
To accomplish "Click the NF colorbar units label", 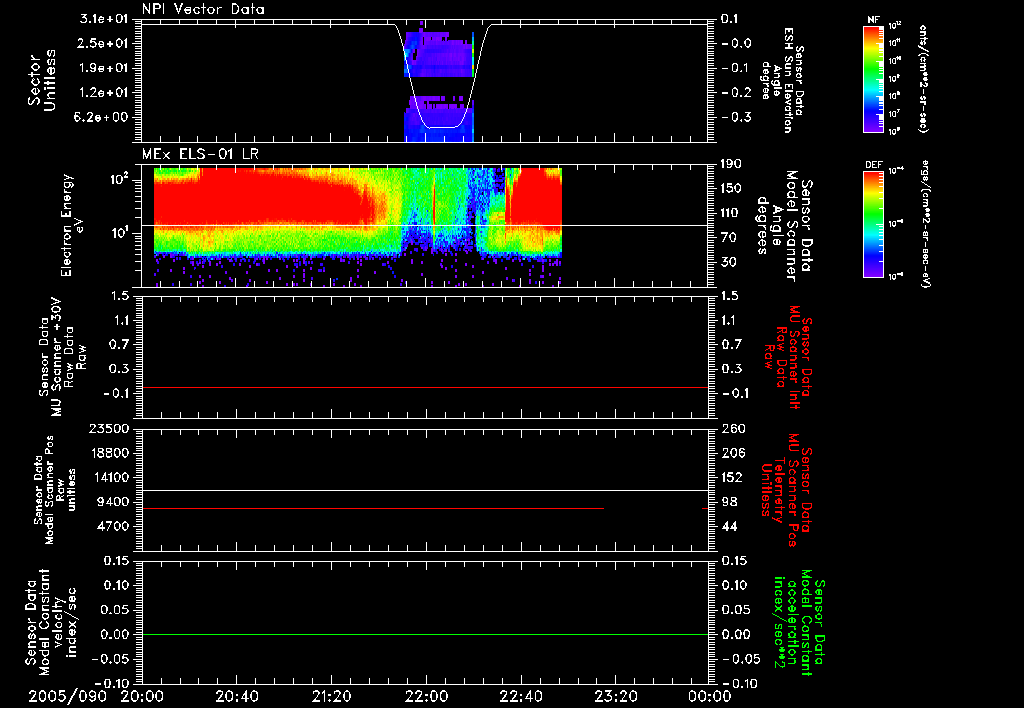I will coord(923,79).
